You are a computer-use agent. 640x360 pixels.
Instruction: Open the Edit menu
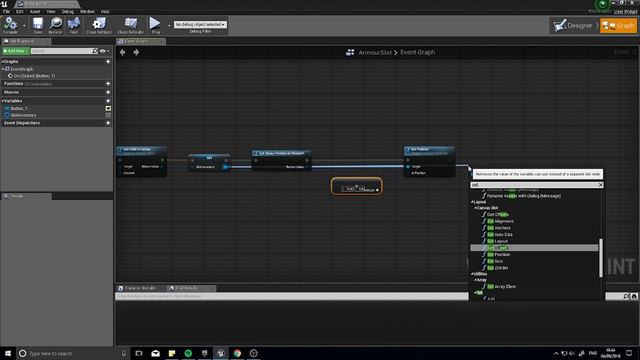(x=20, y=11)
